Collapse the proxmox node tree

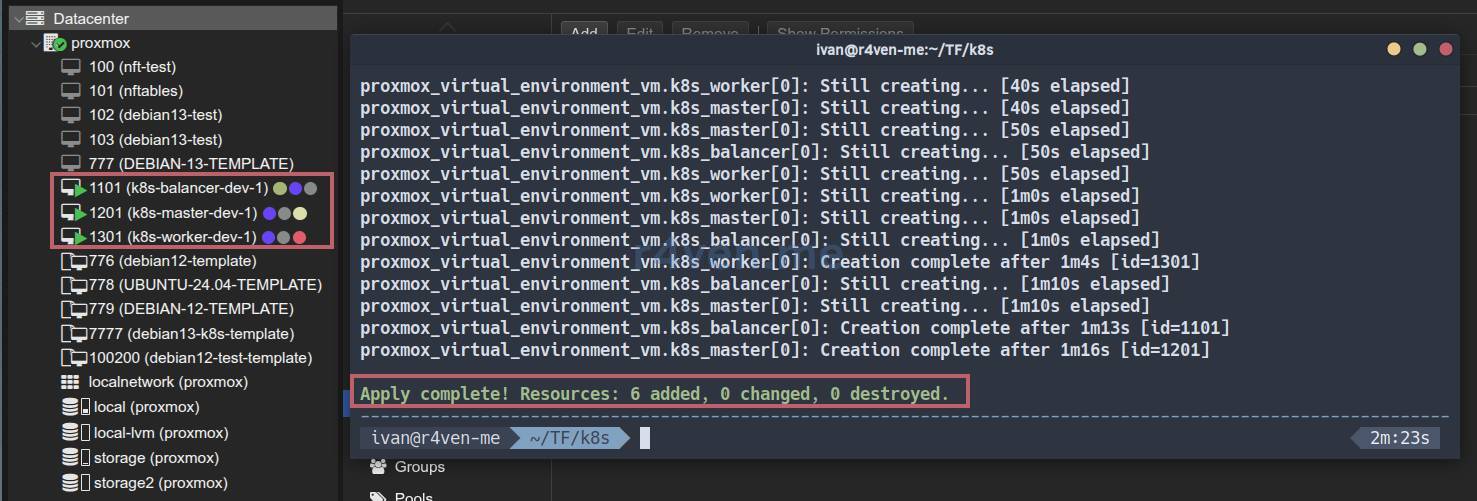coord(36,43)
